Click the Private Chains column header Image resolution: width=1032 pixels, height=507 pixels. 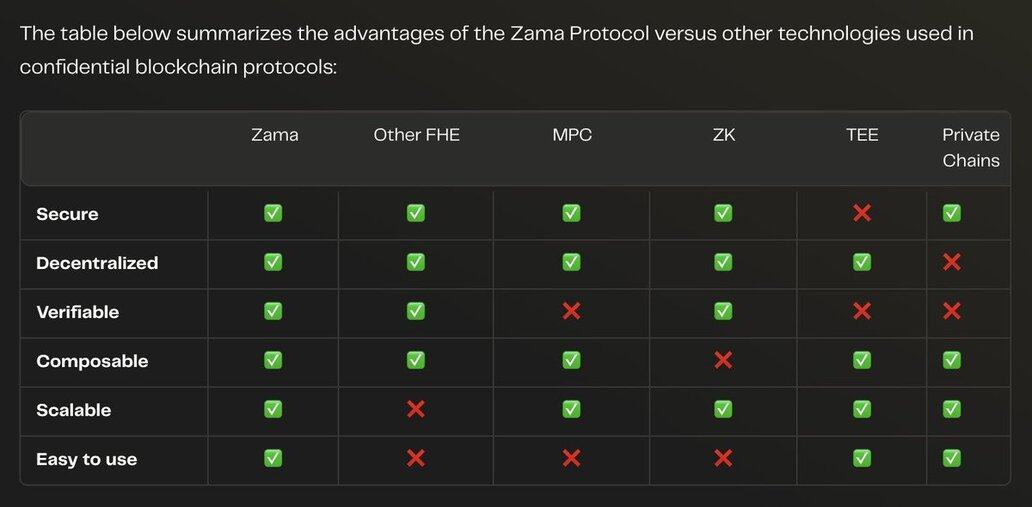coord(970,147)
